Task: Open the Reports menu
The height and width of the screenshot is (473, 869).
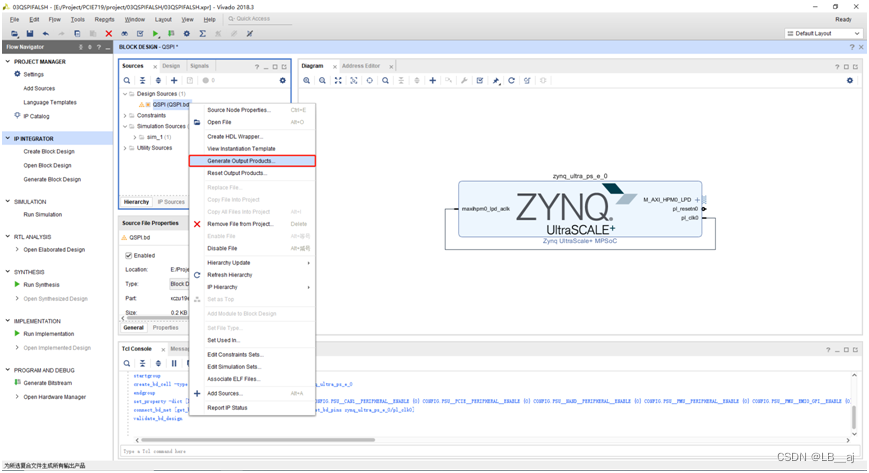Action: 104,19
